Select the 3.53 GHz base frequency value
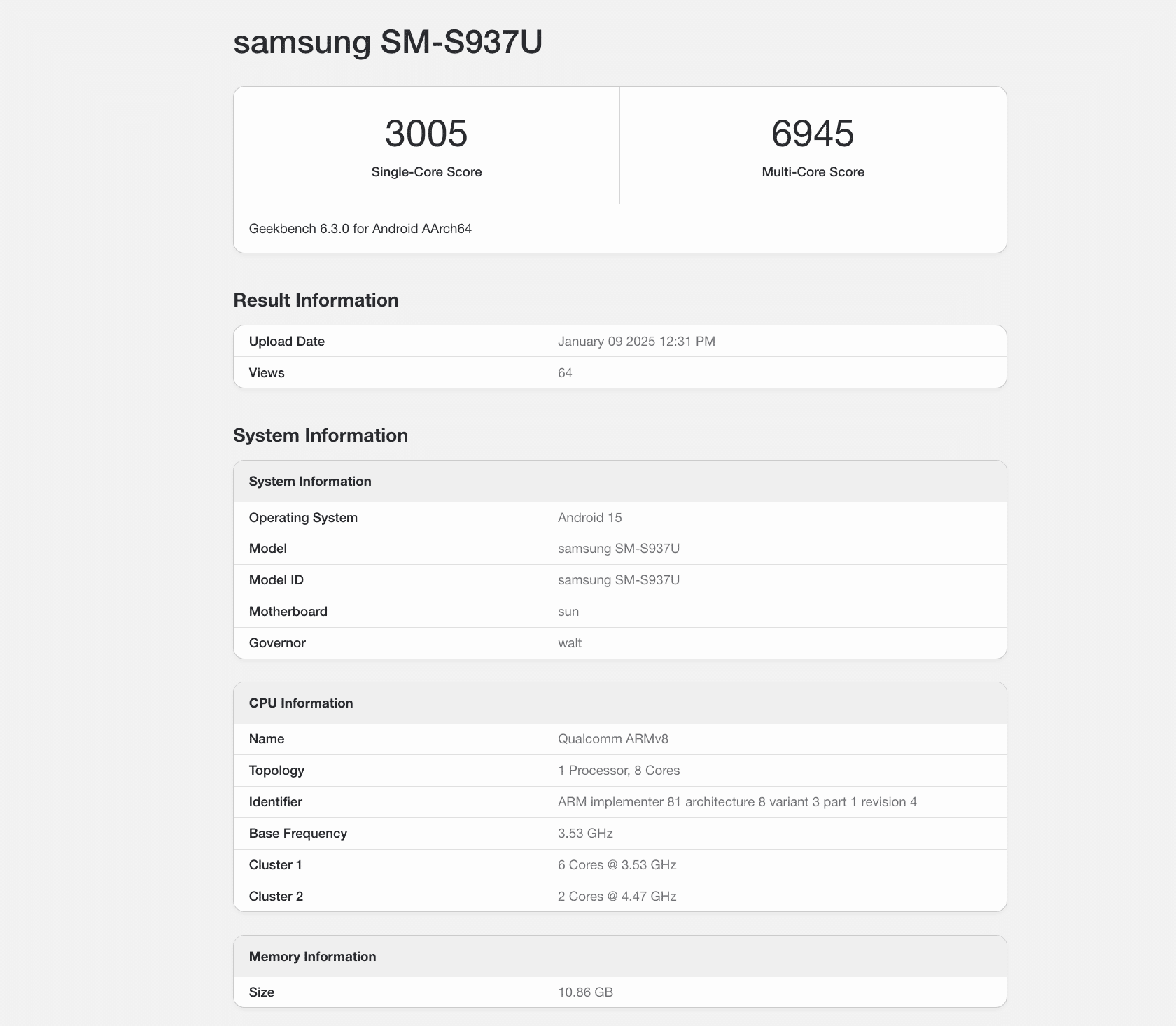1176x1026 pixels. 585,834
